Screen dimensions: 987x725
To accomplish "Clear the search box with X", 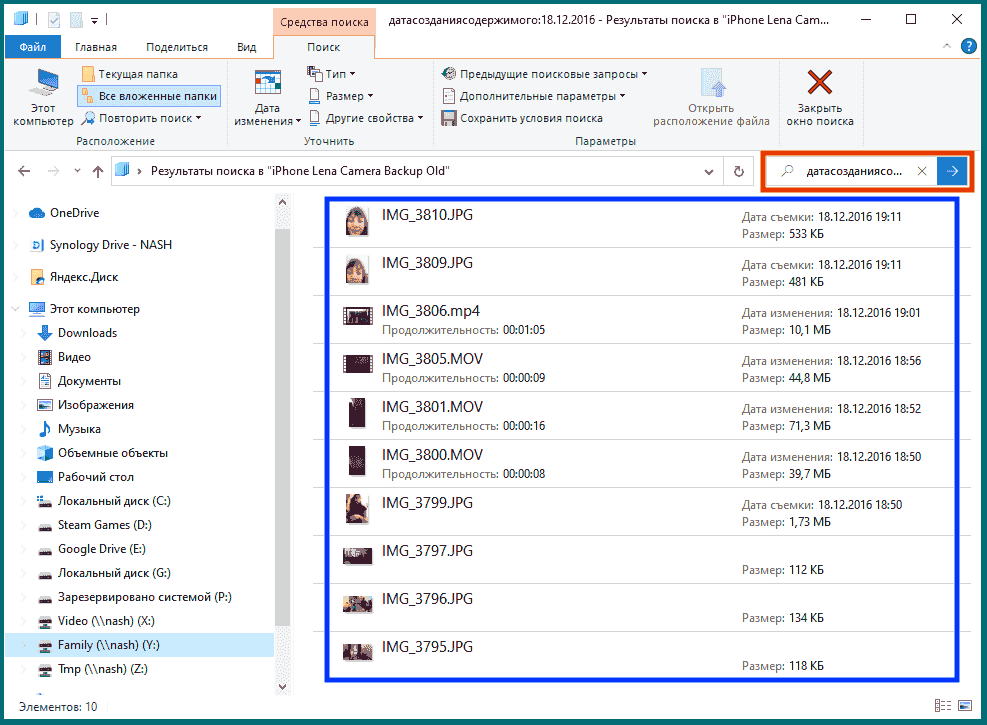I will 922,171.
